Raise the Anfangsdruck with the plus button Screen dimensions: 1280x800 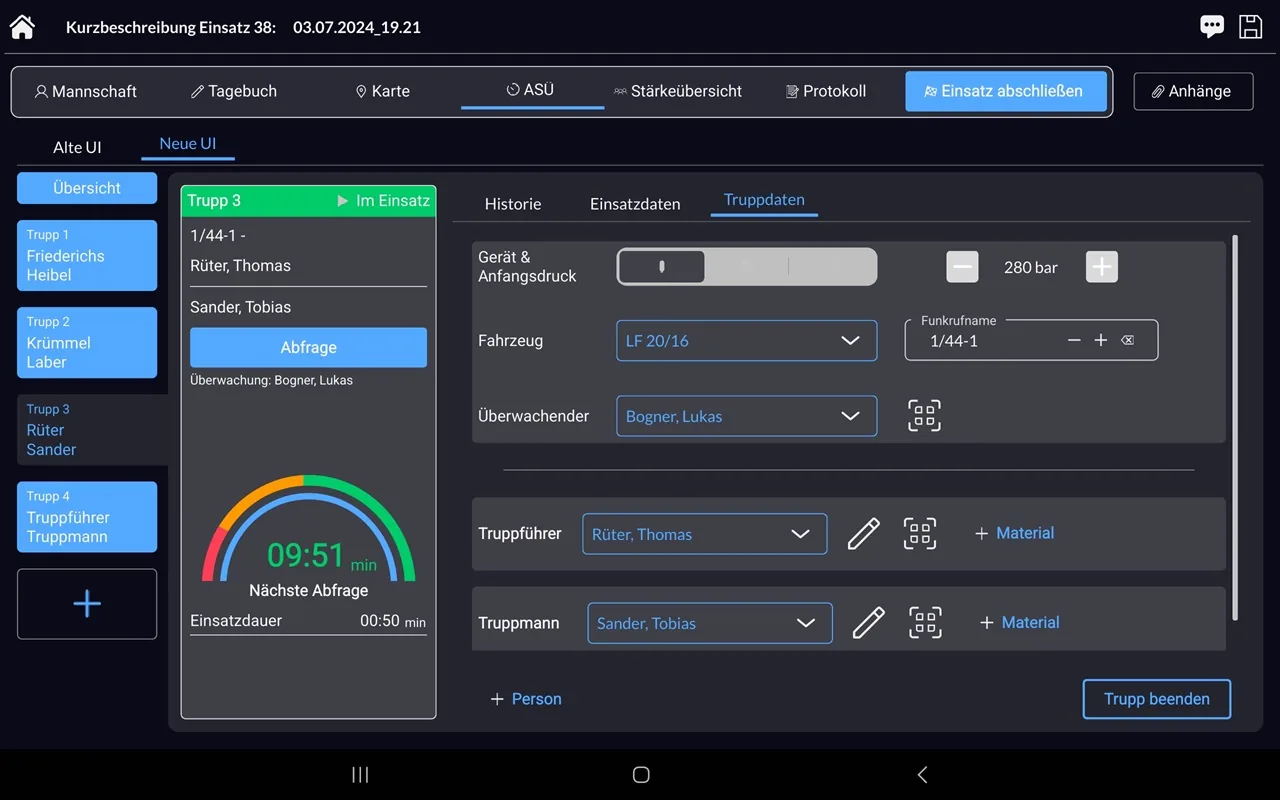1102,267
